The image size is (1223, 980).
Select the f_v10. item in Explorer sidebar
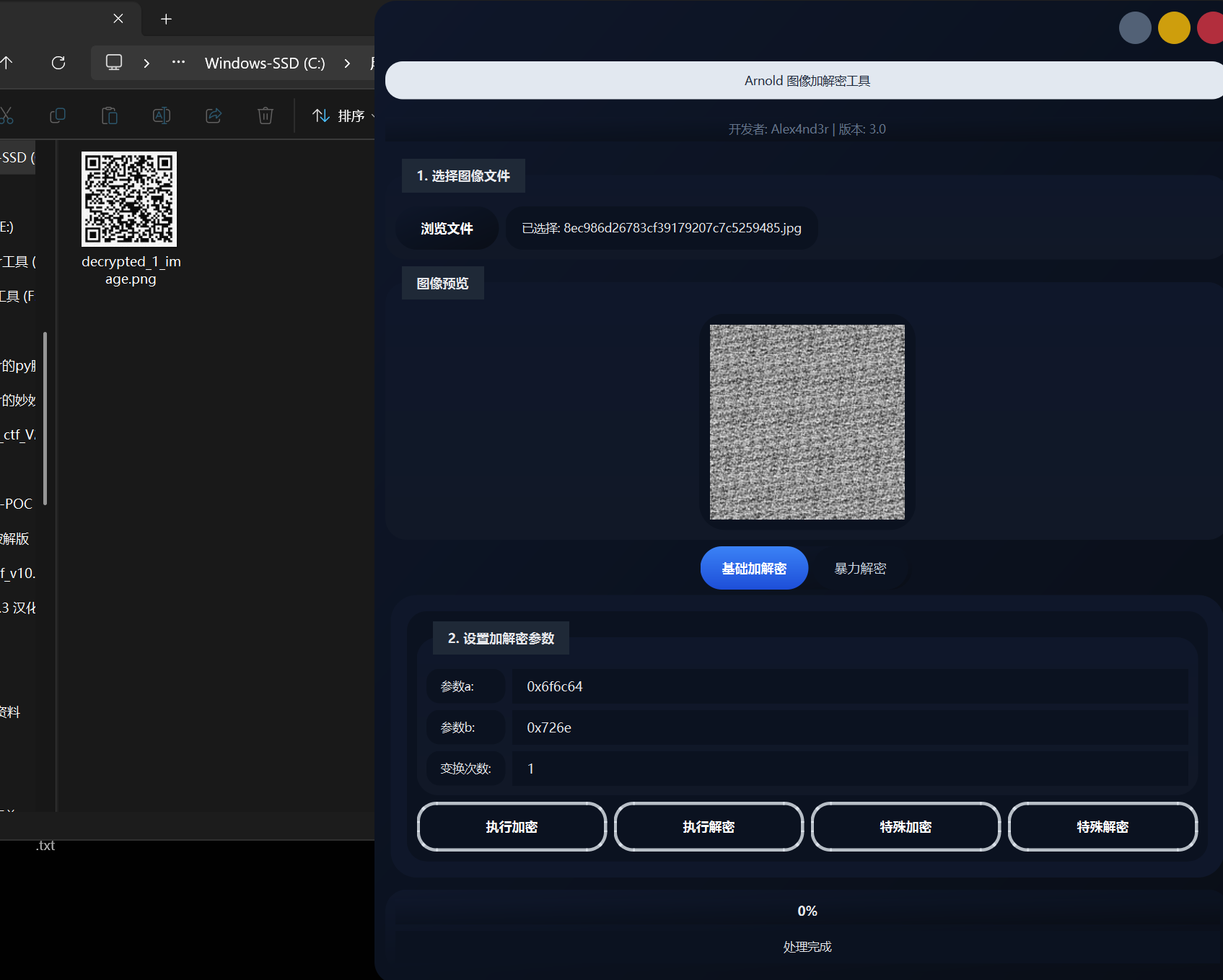coord(18,573)
